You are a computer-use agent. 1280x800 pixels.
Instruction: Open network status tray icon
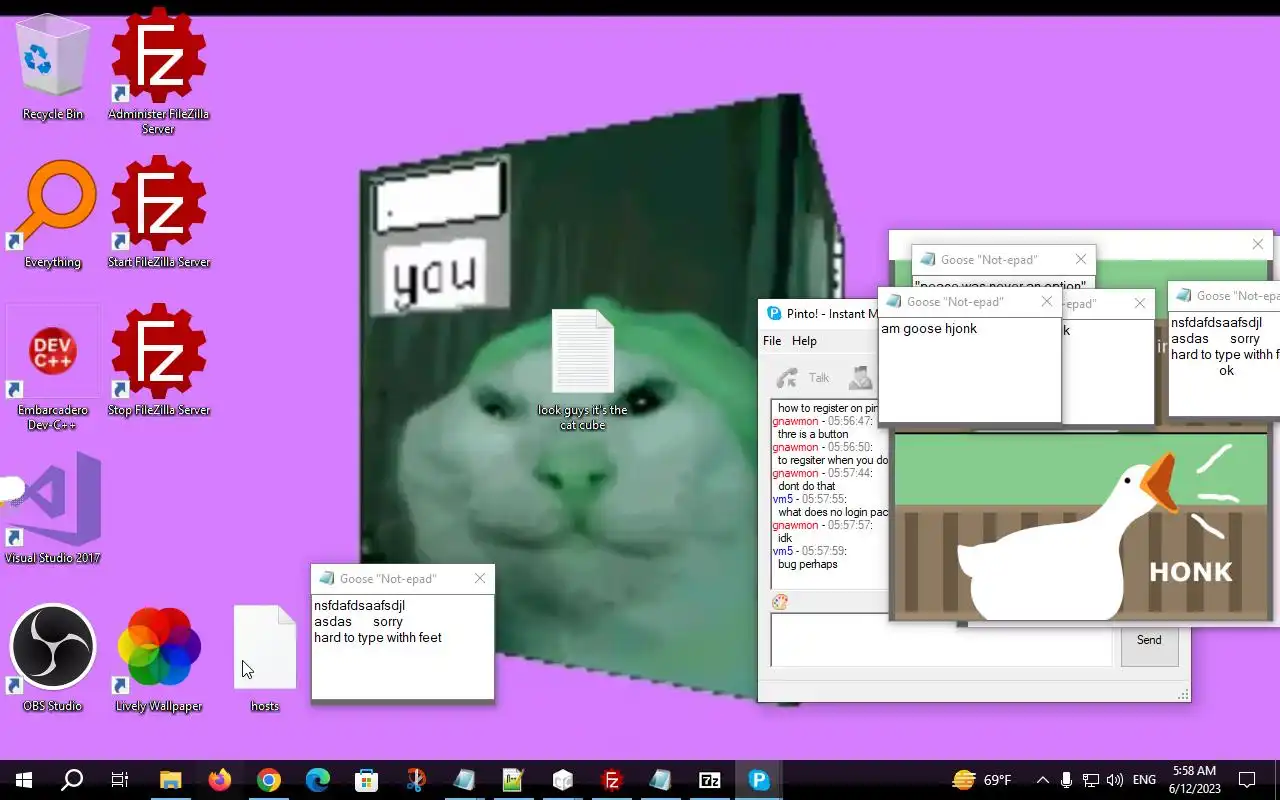pyautogui.click(x=1091, y=780)
